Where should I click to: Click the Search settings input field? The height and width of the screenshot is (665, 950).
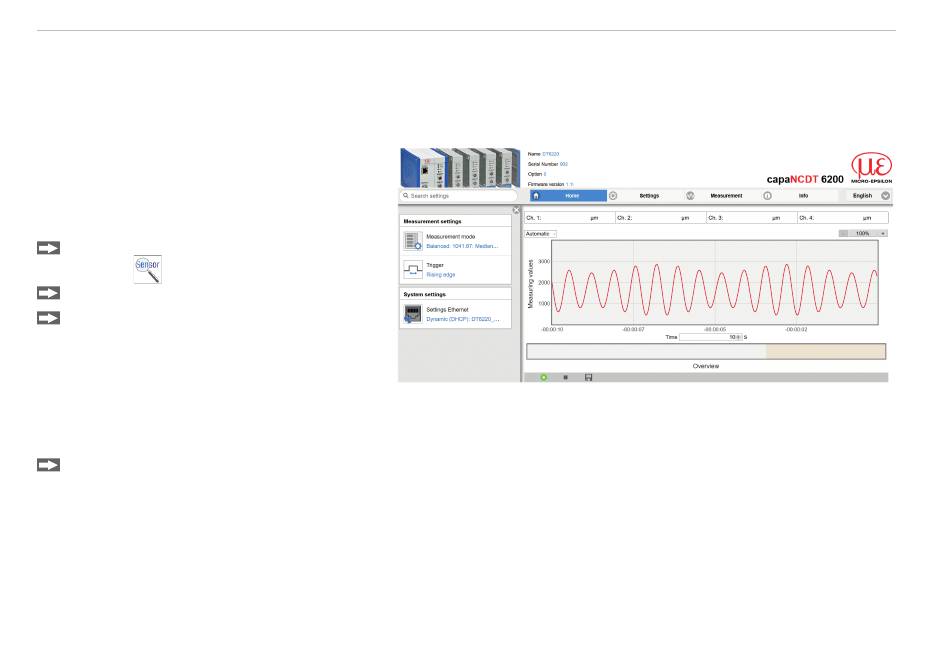coord(458,196)
